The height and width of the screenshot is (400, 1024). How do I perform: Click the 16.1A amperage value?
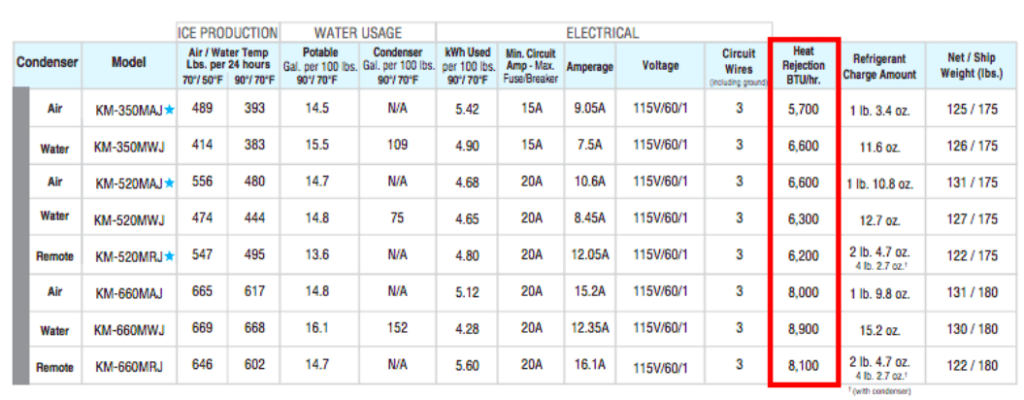pyautogui.click(x=590, y=367)
